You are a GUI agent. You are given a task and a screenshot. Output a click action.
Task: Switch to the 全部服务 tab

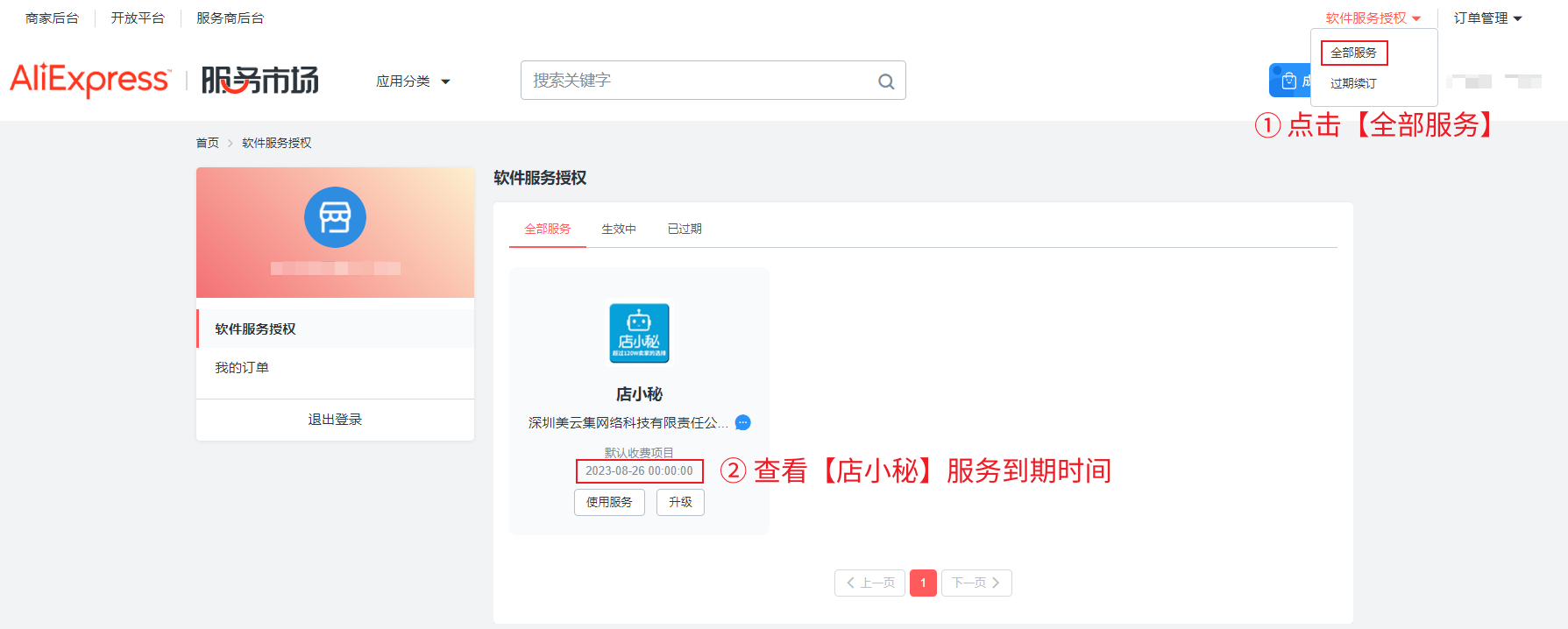(548, 229)
